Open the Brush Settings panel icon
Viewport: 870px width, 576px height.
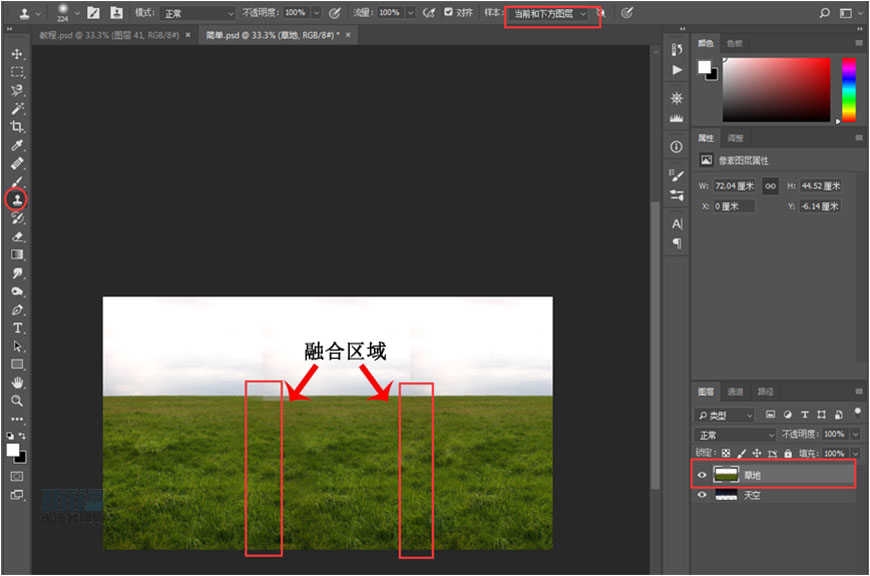point(677,175)
